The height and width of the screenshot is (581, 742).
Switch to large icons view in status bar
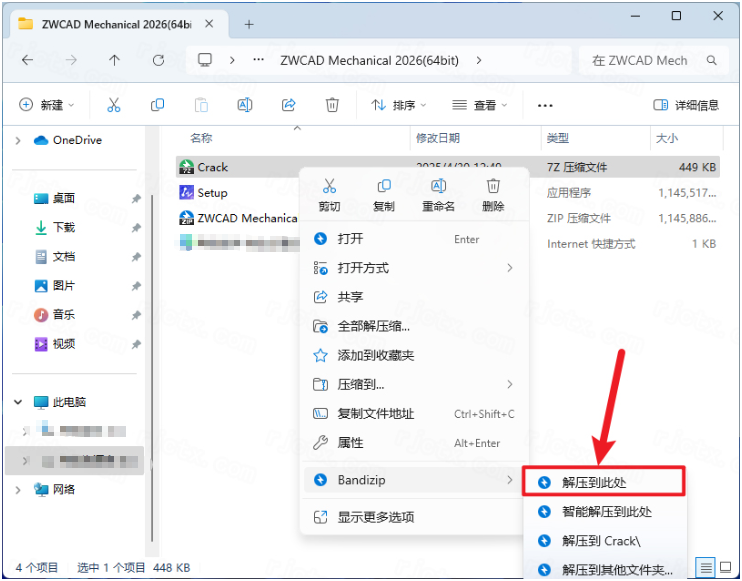[x=727, y=568]
